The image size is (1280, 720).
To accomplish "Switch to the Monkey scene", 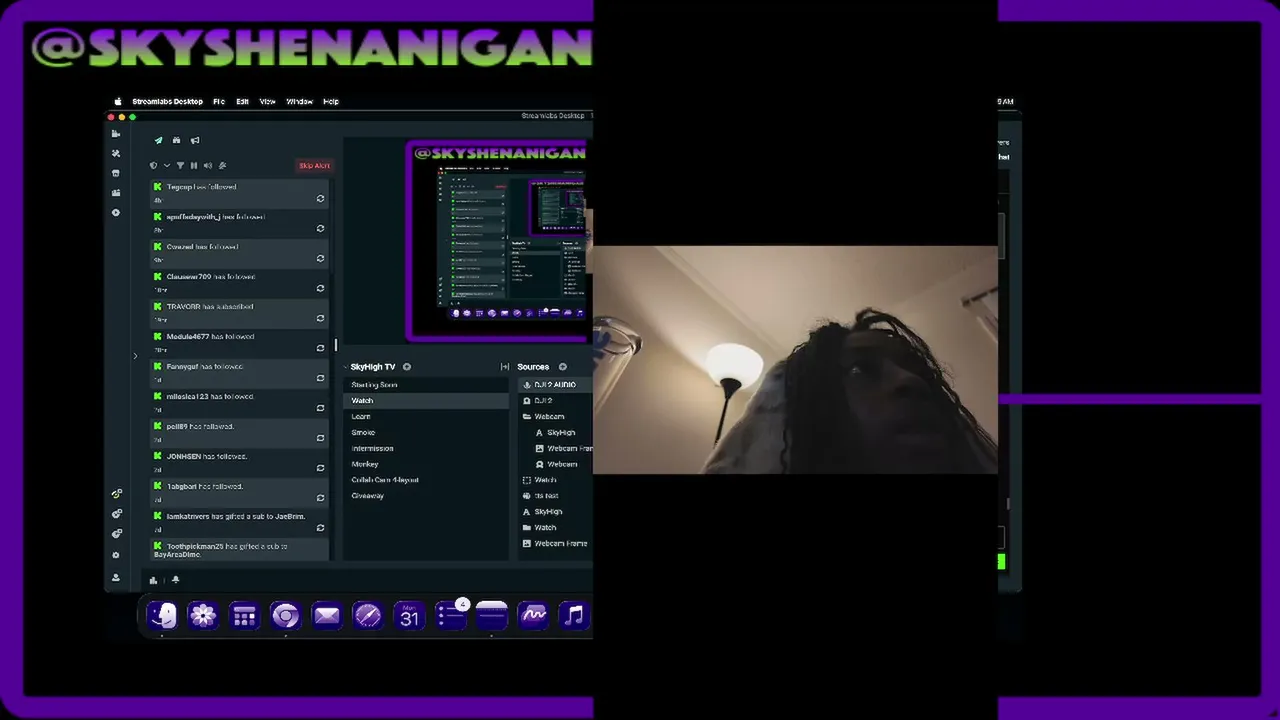I will click(x=426, y=464).
